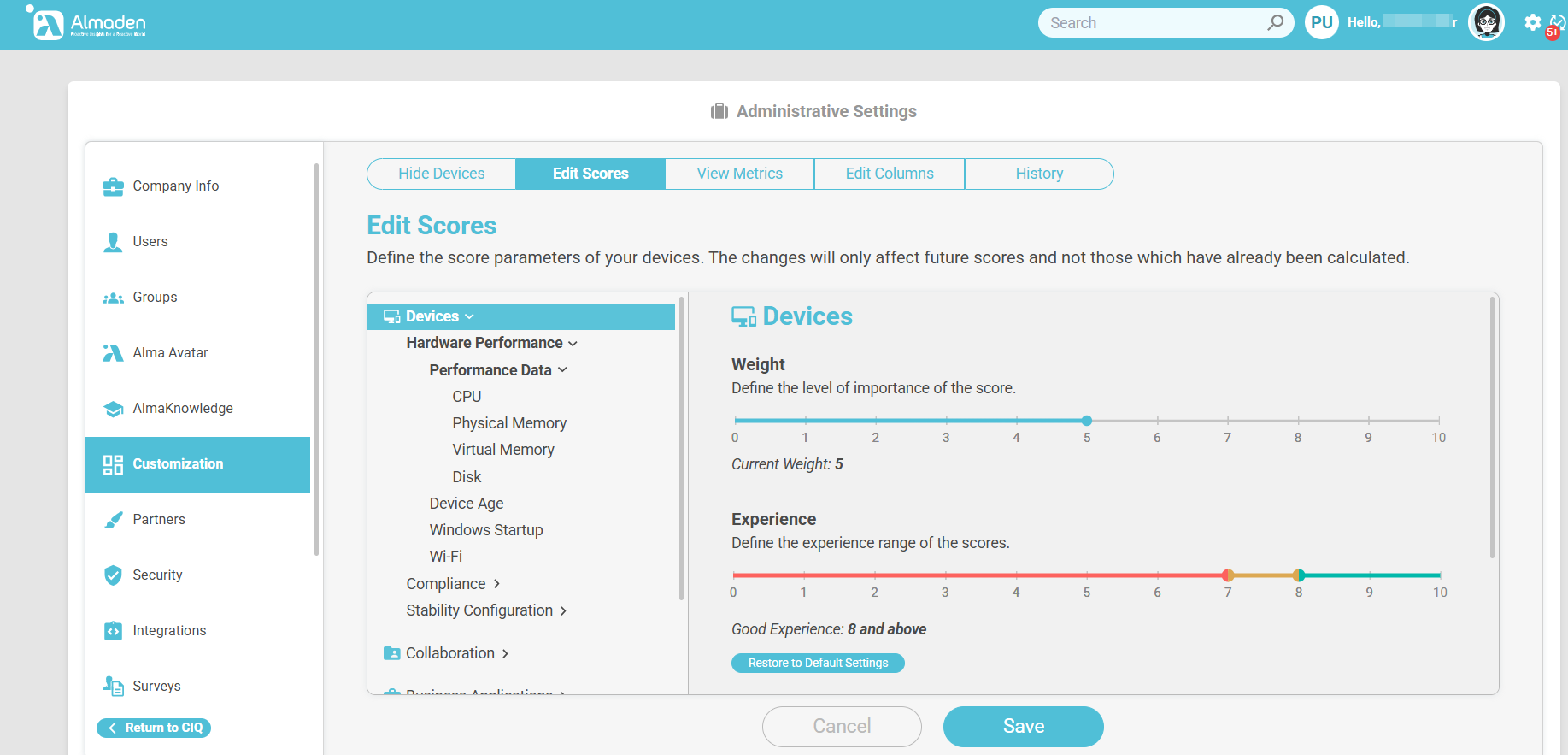1568x755 pixels.
Task: Select Windows Startup tree item
Action: click(486, 530)
